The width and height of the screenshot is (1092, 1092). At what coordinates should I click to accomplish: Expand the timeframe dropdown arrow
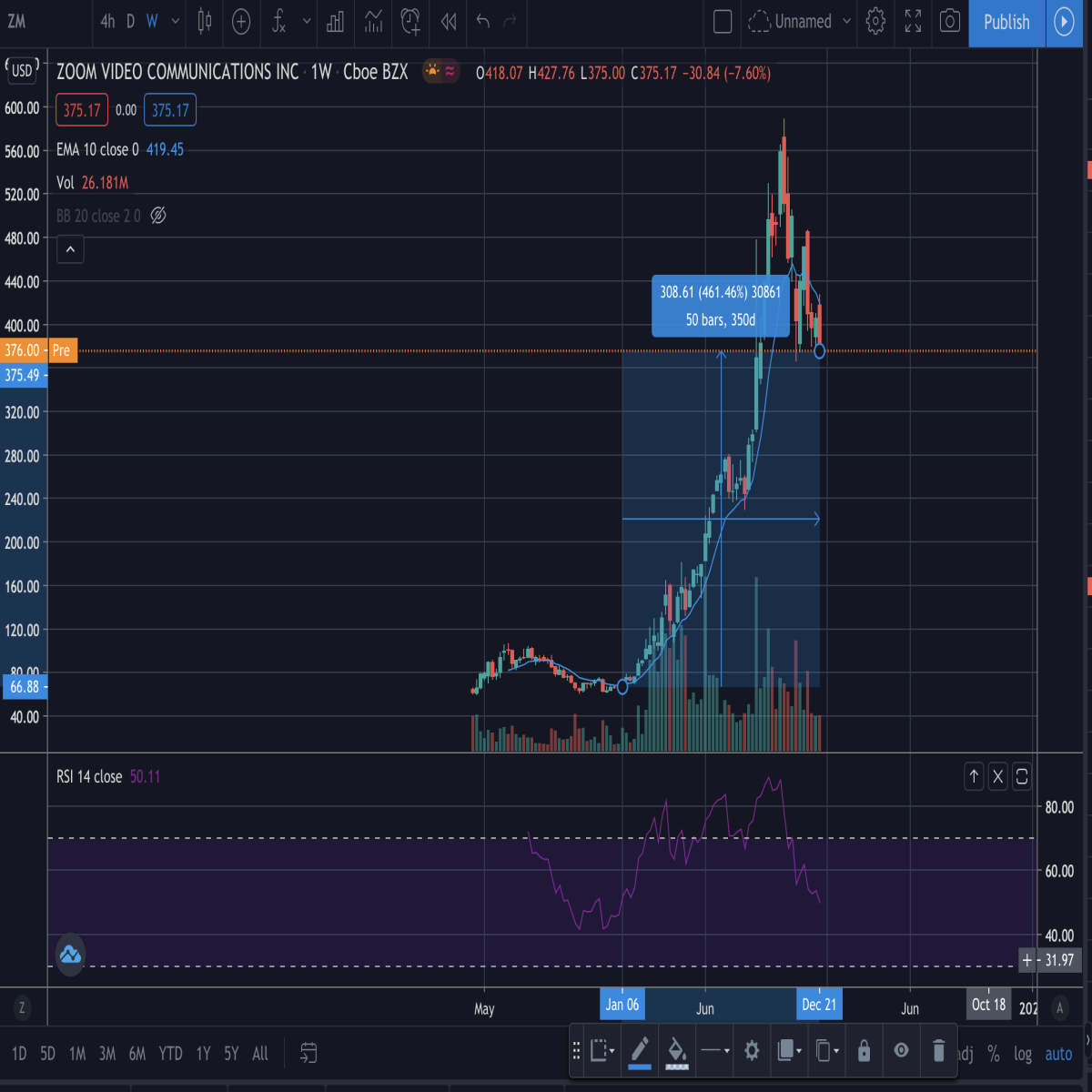click(176, 22)
